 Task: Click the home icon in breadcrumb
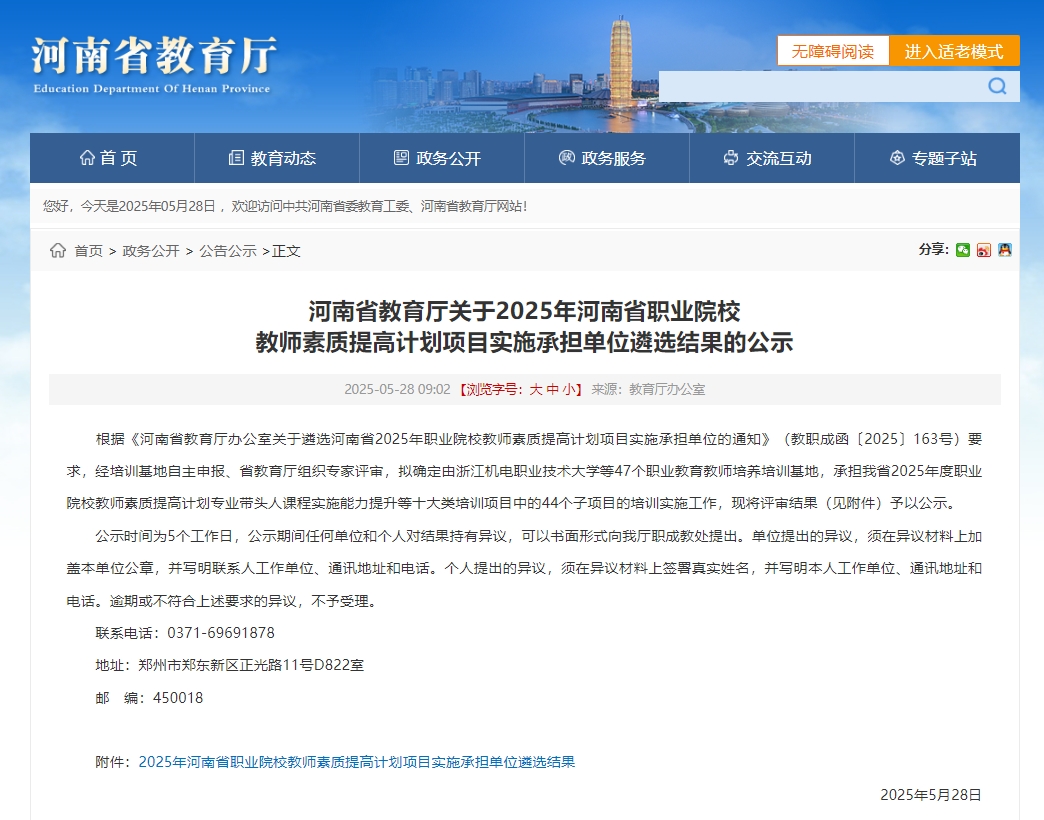[58, 250]
